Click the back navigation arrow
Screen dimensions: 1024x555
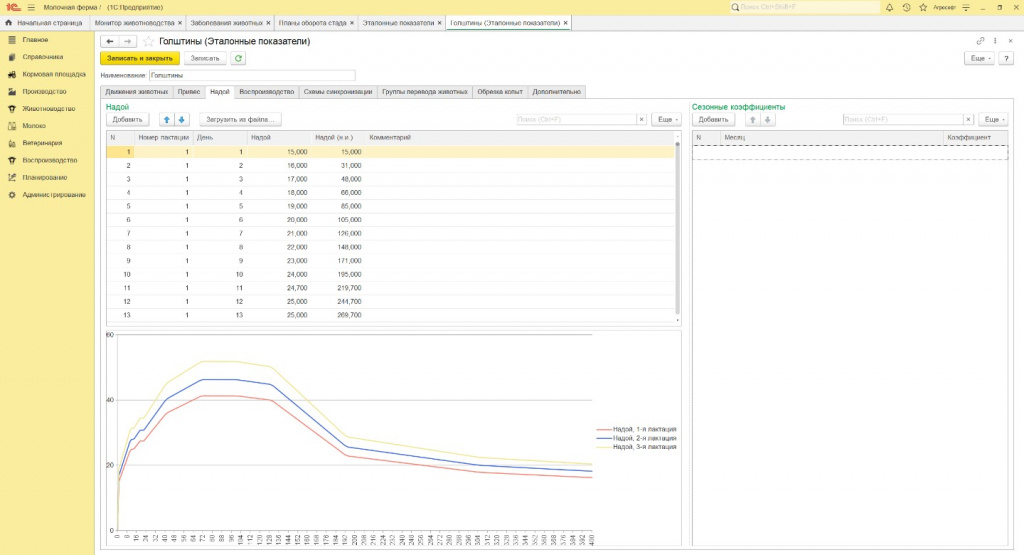[x=109, y=41]
